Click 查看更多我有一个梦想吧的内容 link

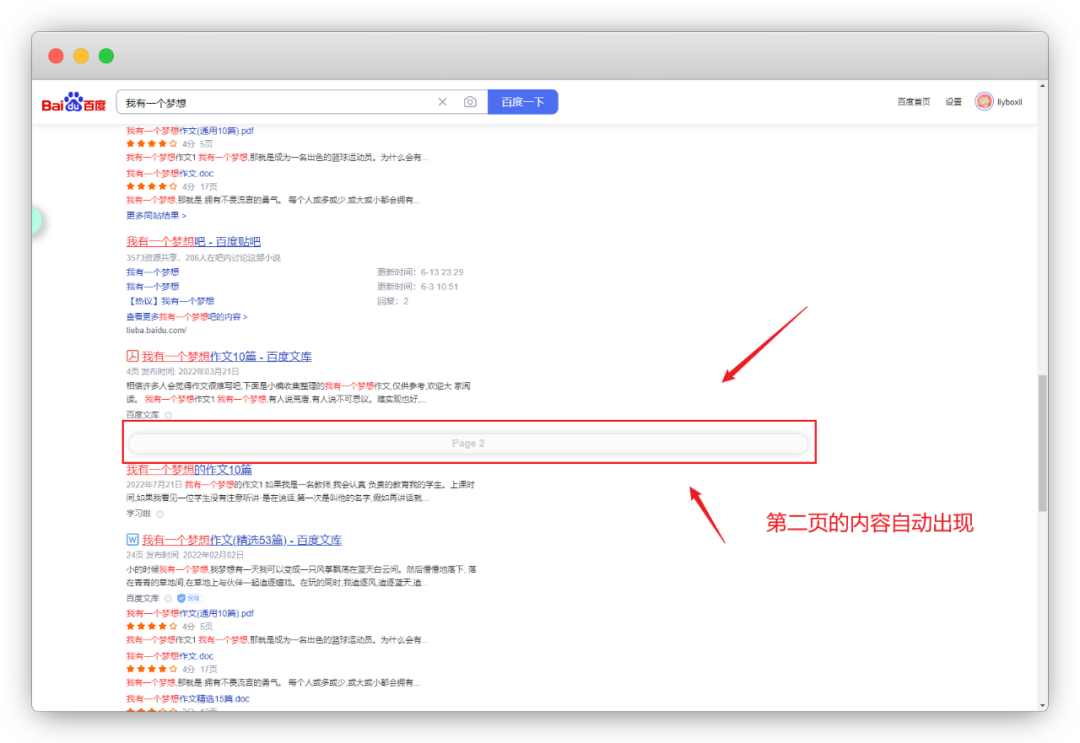[187, 317]
